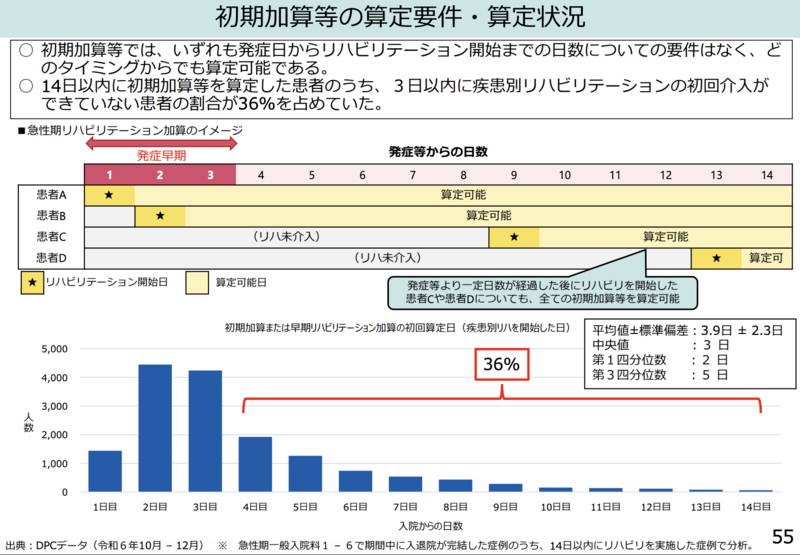Viewport: 800px width, 555px height.
Task: Click the red 発症早期 double-headed arrow
Action: pos(161,143)
